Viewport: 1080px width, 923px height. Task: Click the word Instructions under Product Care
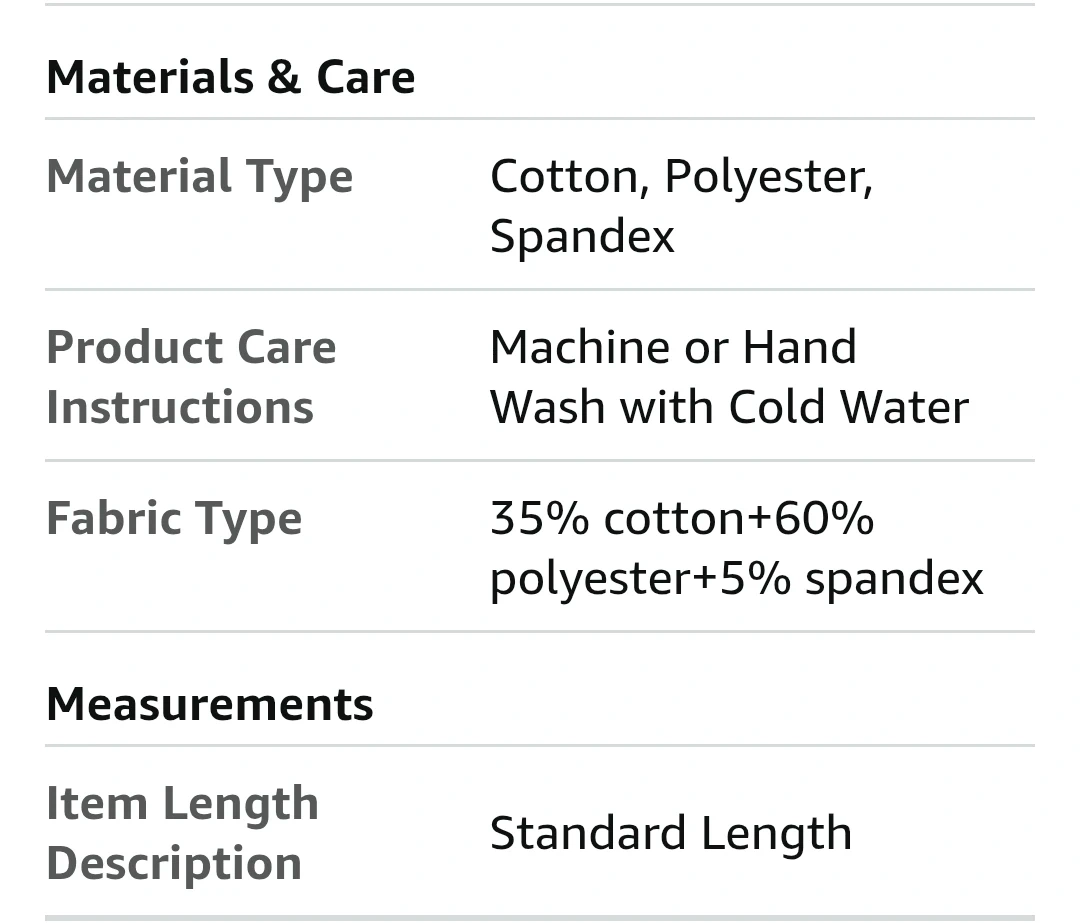[x=180, y=408]
